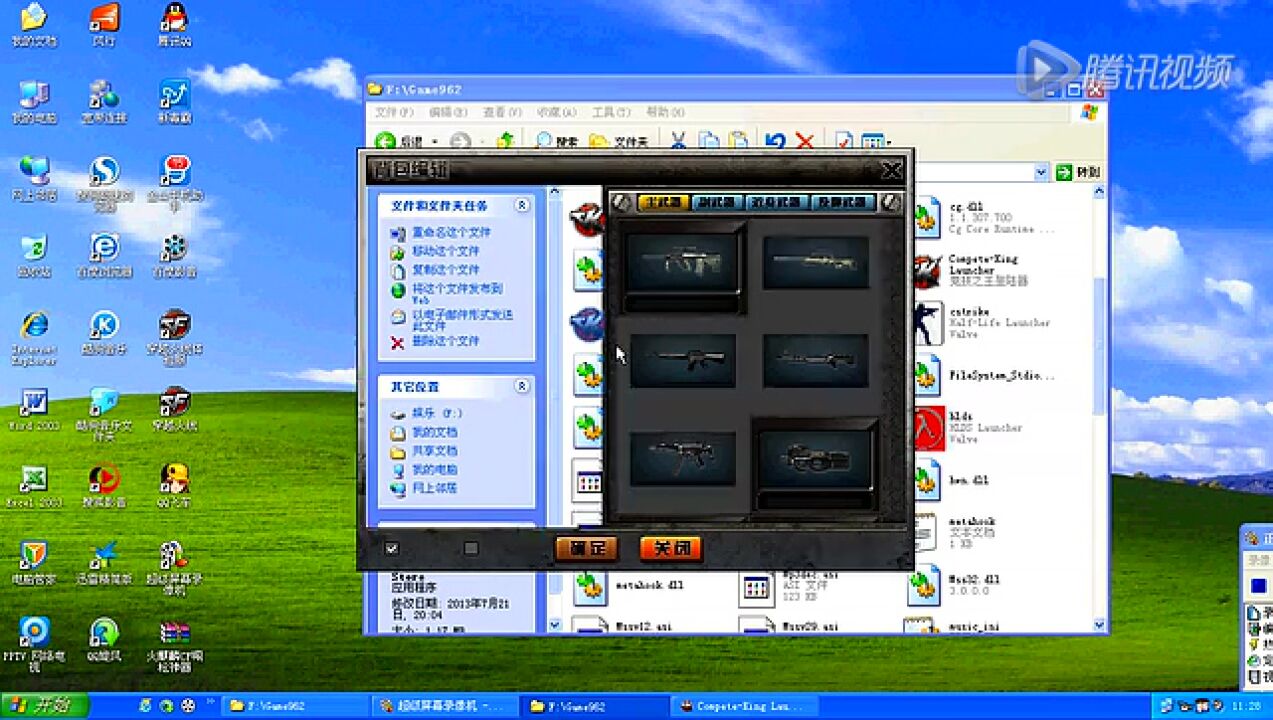Select the highlighted bullpup rifle thumbnail
Image resolution: width=1273 pixels, height=720 pixels.
click(683, 264)
